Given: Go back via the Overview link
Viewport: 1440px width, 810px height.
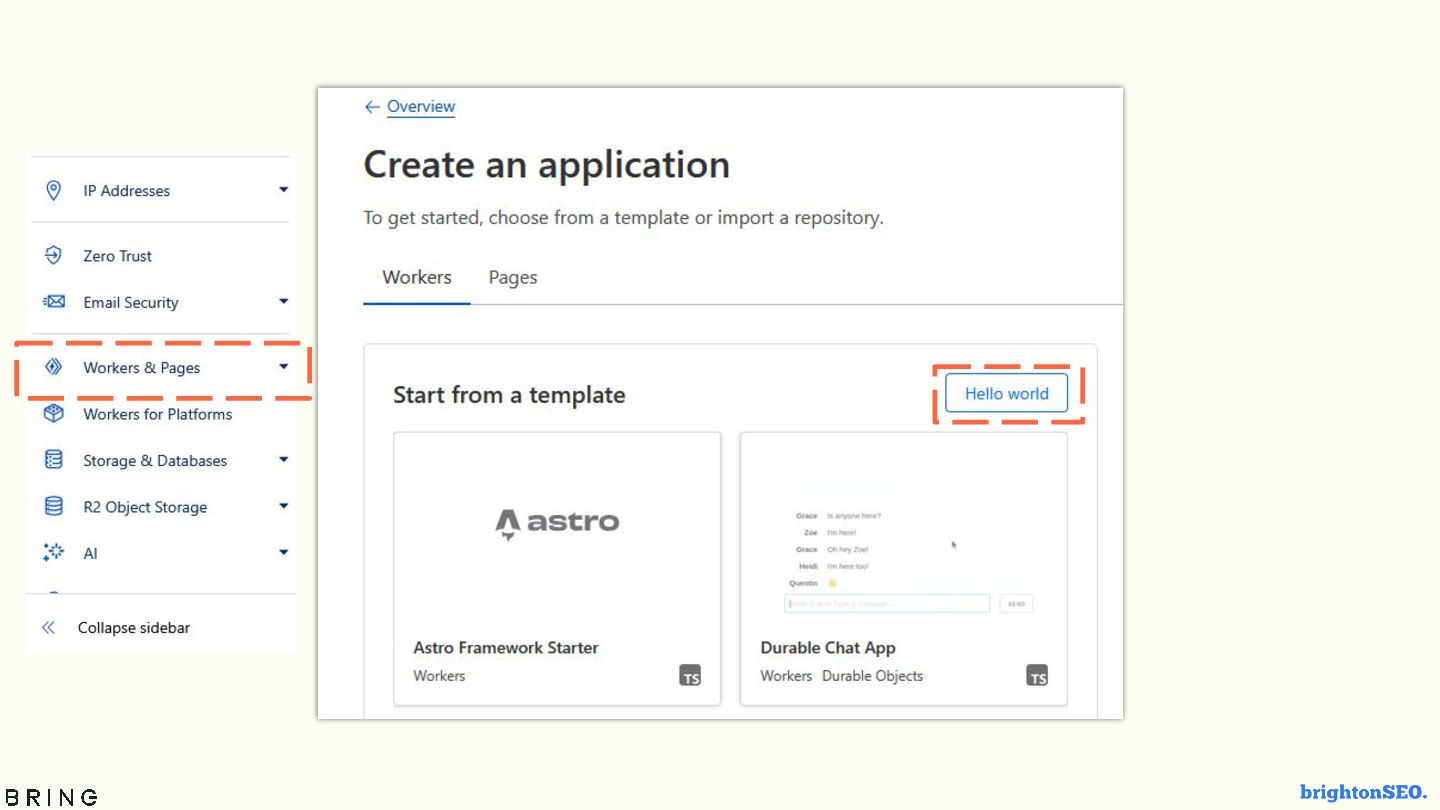Looking at the screenshot, I should 421,107.
